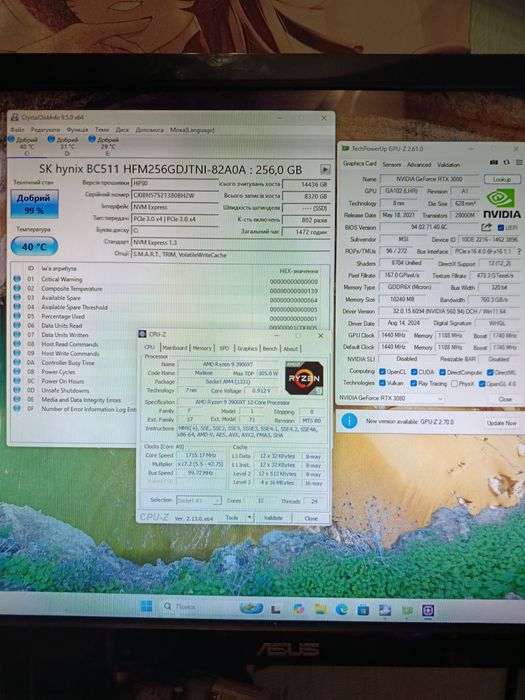Click the Lookup button in GPU-Z

502,179
